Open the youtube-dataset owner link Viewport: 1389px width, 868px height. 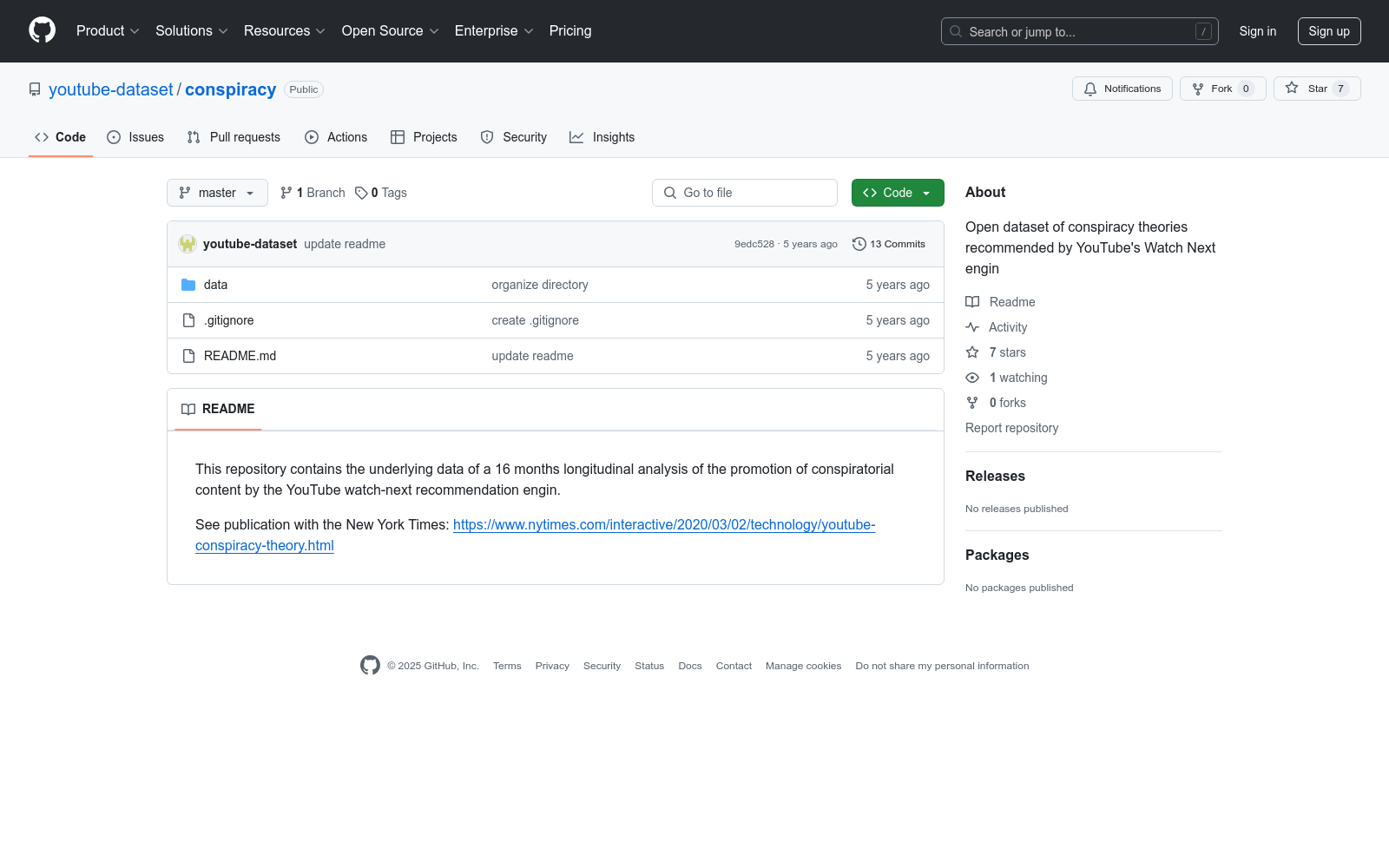pos(111,89)
